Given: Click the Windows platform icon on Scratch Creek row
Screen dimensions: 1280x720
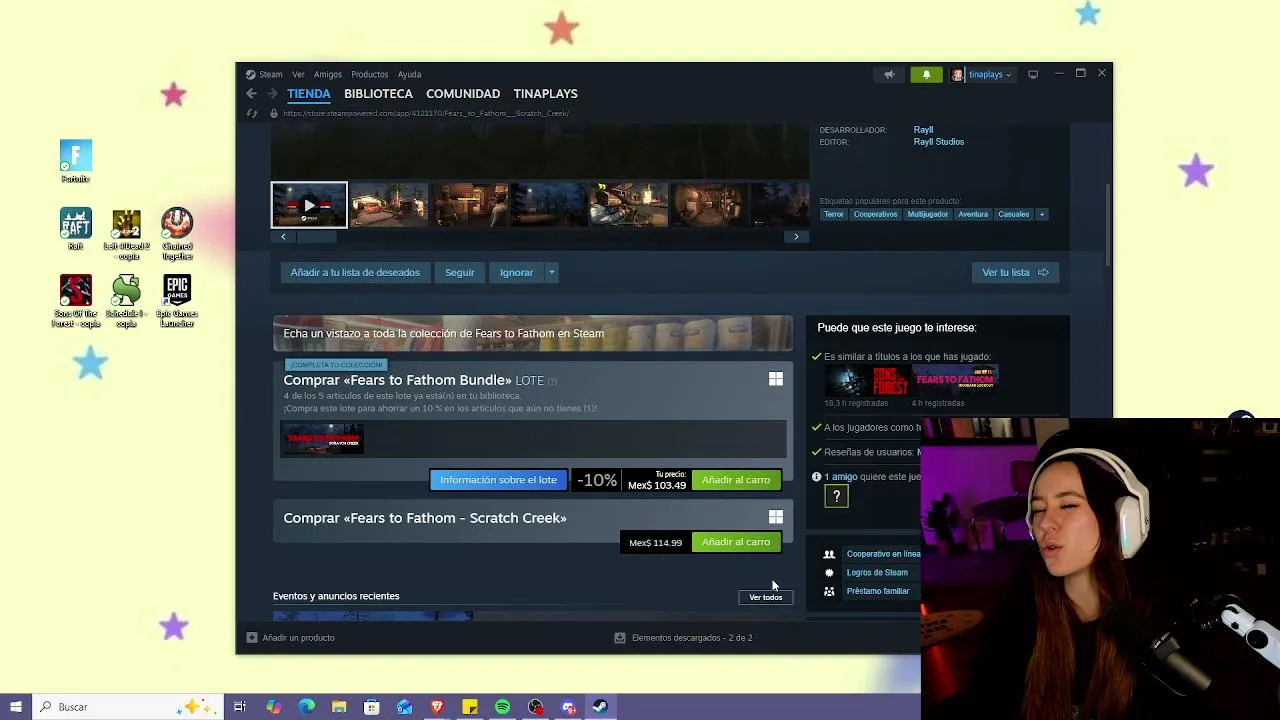Looking at the screenshot, I should pos(775,517).
